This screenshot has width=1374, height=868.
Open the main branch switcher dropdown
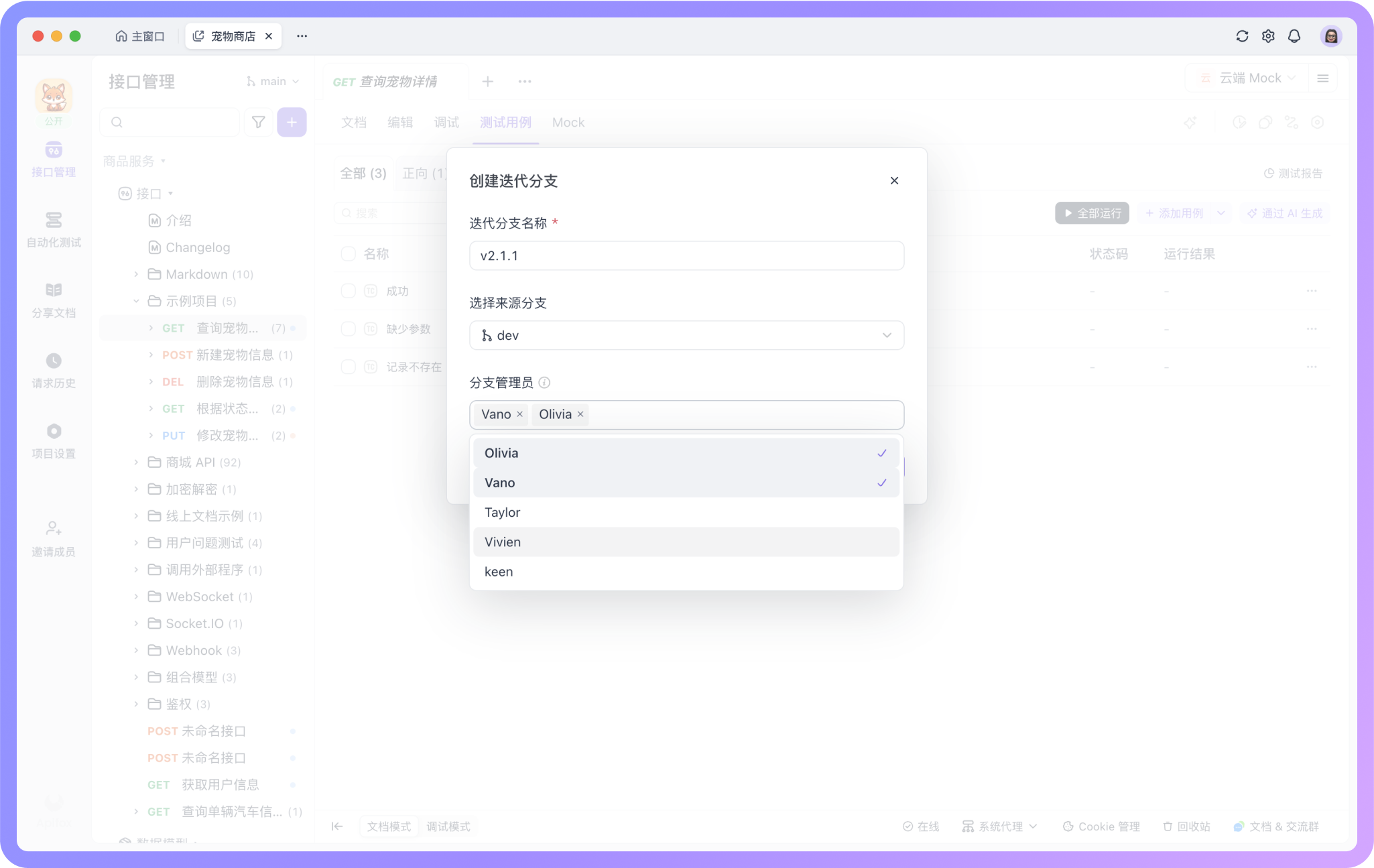click(x=273, y=81)
